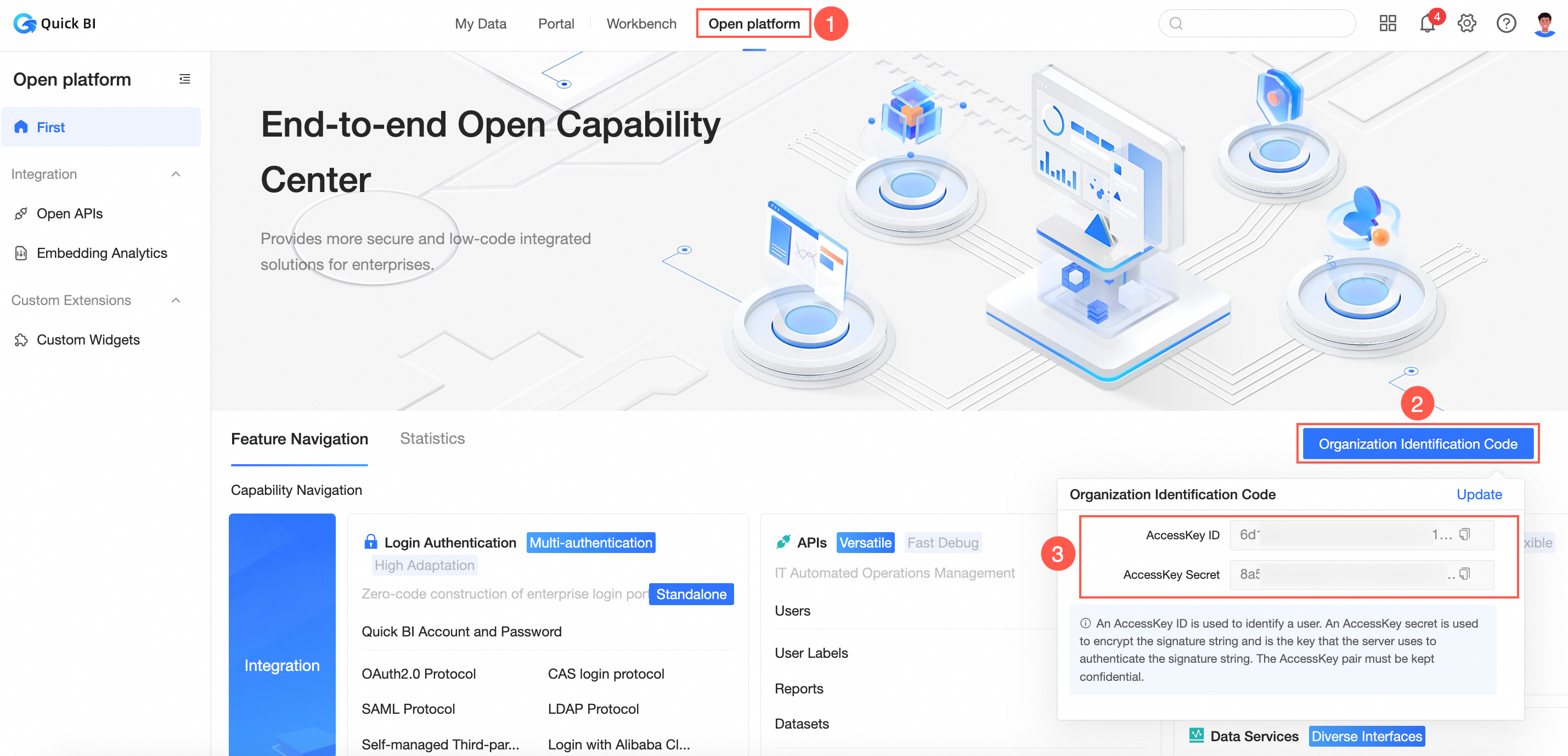Open the settings gear icon
Screen dimensions: 1568x756
1467,24
